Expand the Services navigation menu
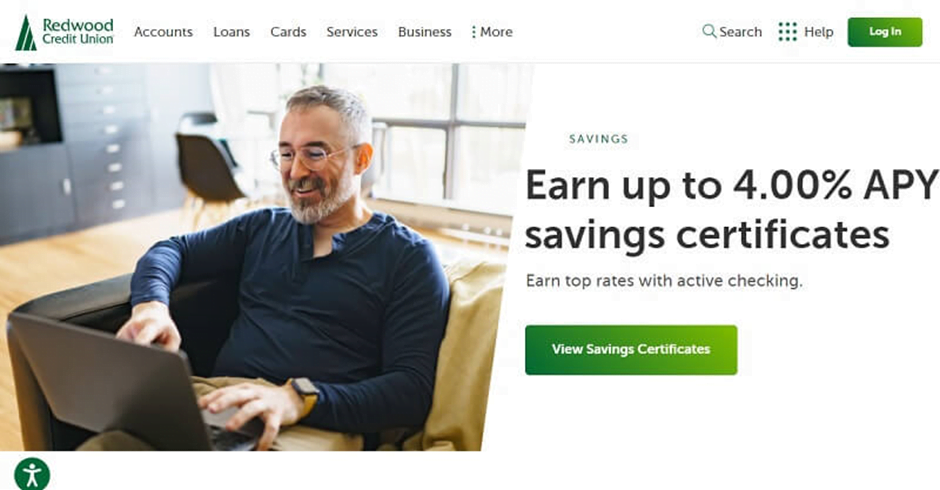 (x=352, y=32)
